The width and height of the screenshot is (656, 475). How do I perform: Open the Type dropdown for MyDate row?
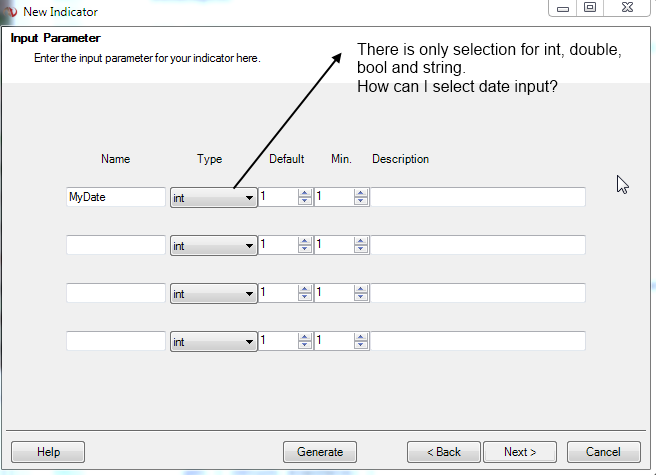[x=214, y=198]
